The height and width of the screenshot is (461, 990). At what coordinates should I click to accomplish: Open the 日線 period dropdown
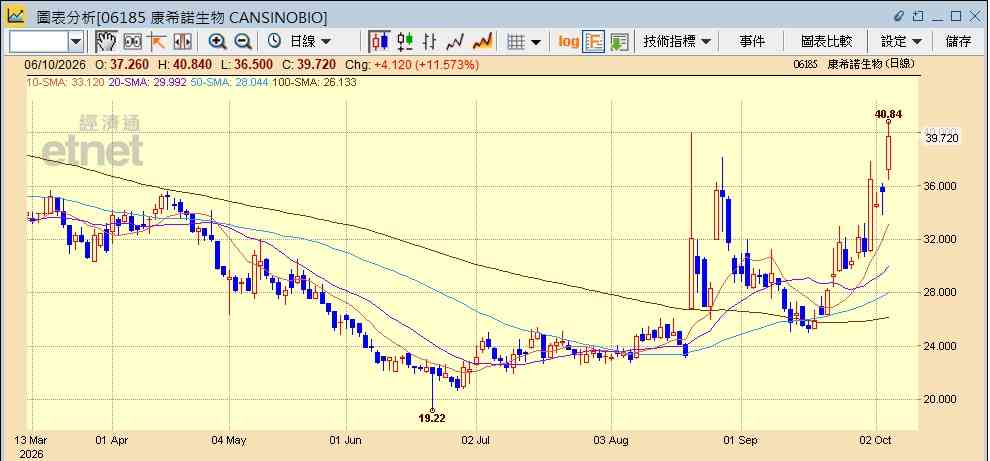click(x=310, y=42)
